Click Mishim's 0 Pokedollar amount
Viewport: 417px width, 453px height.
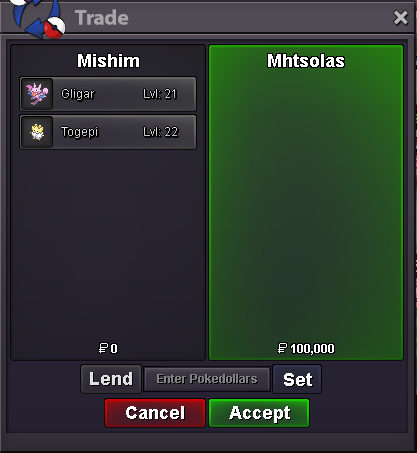(108, 349)
